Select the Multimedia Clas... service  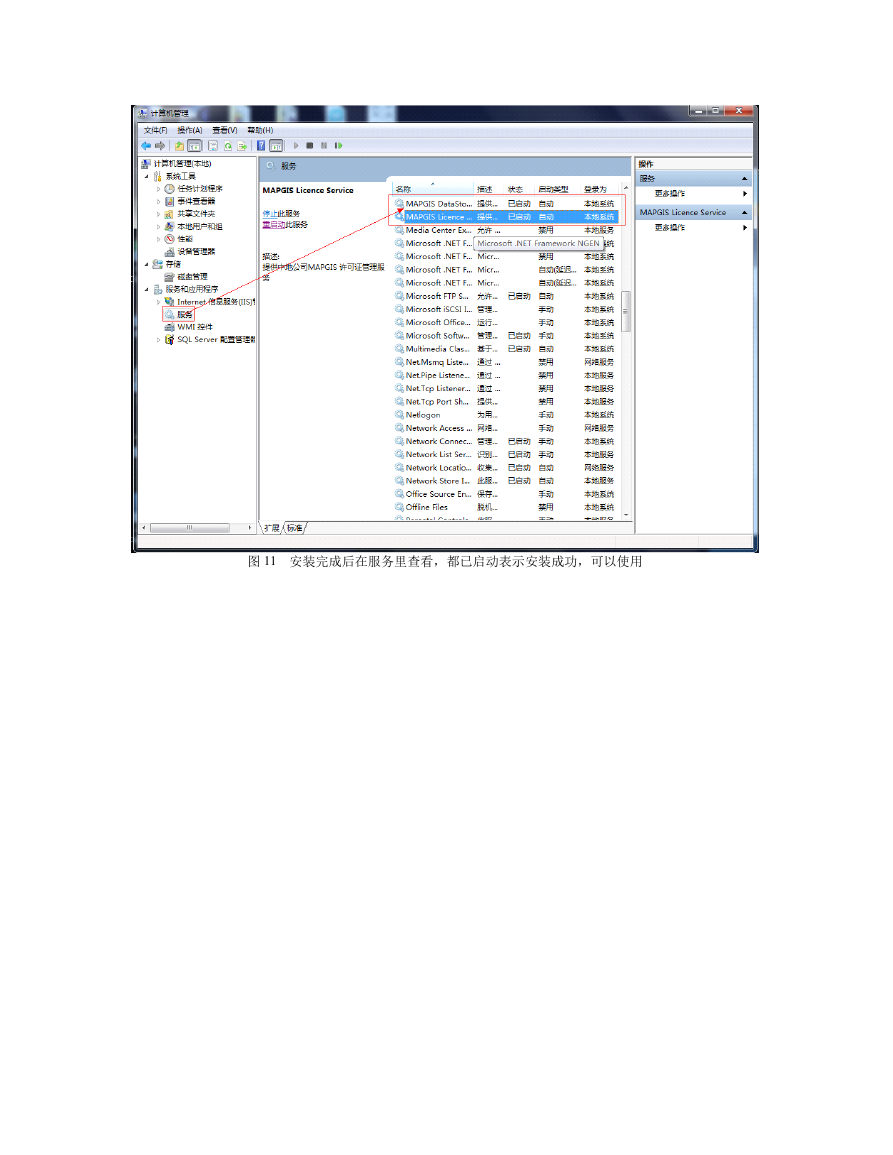coord(505,348)
